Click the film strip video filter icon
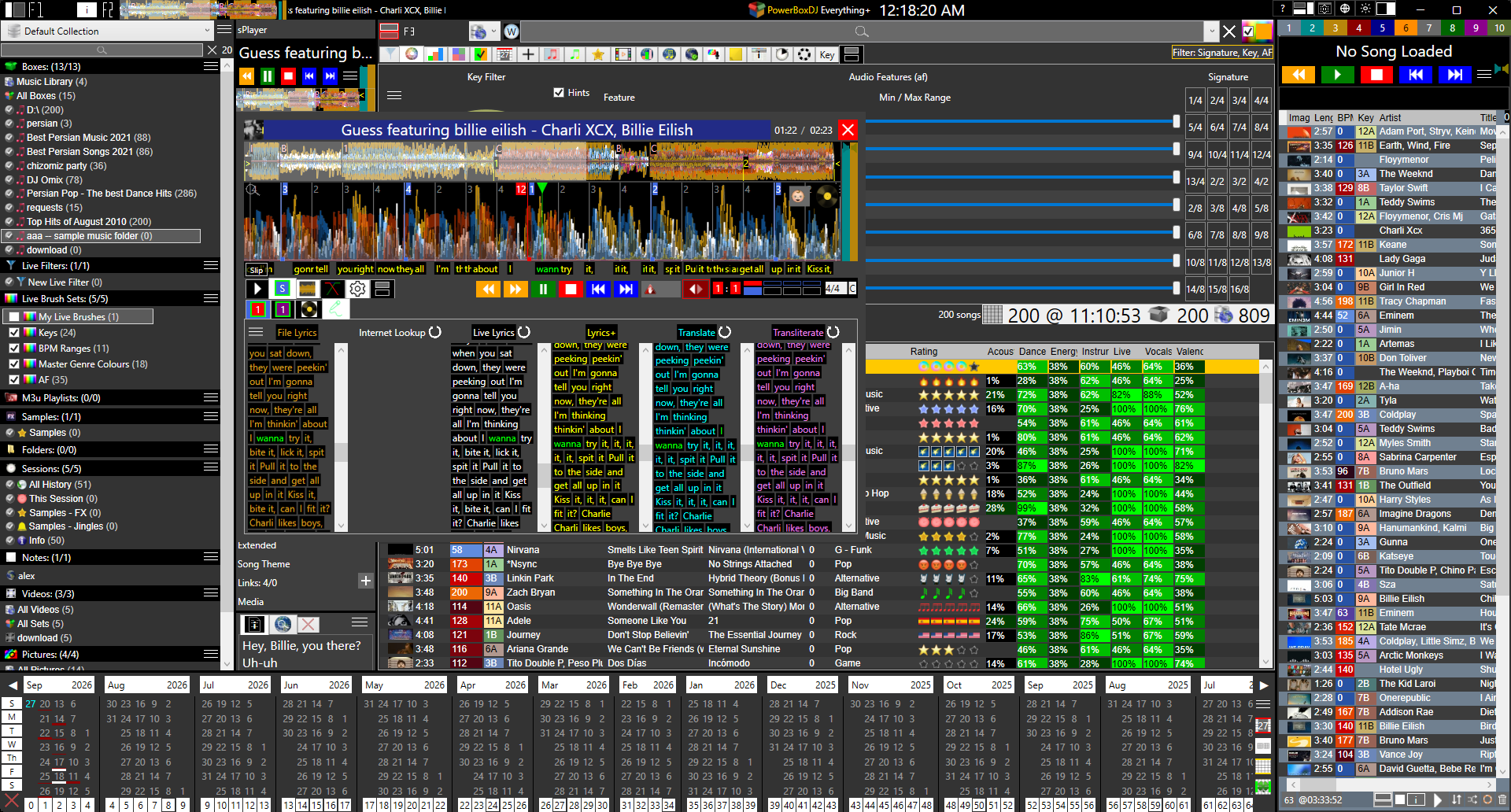Image resolution: width=1511 pixels, height=812 pixels. click(622, 54)
